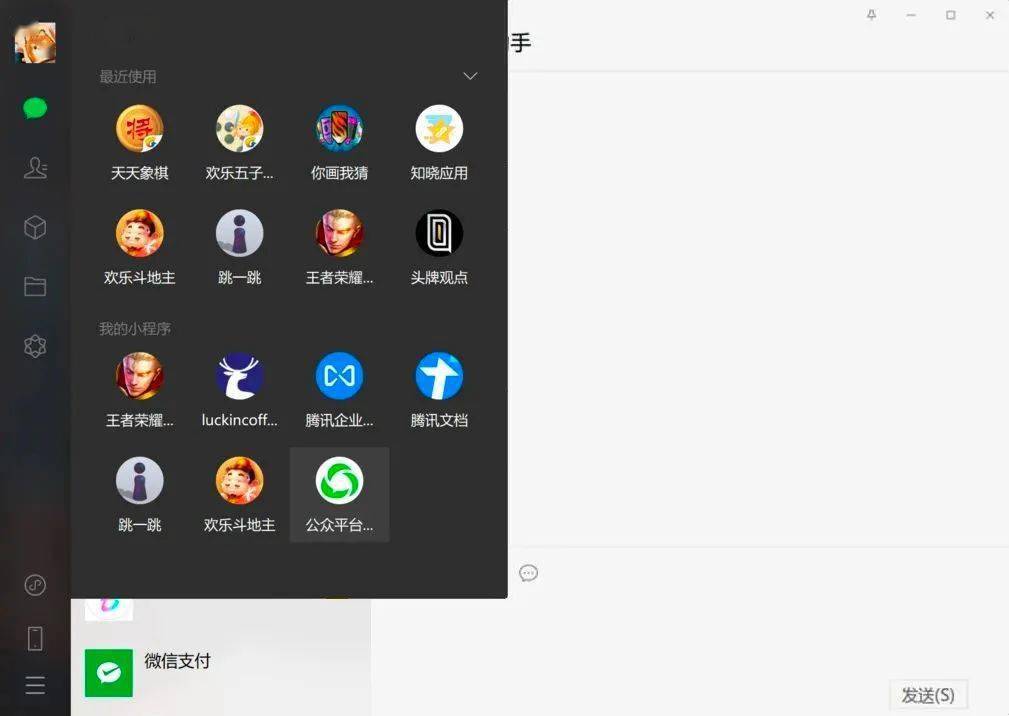
Task: Open the 微信支付 conversation
Action: [x=221, y=673]
